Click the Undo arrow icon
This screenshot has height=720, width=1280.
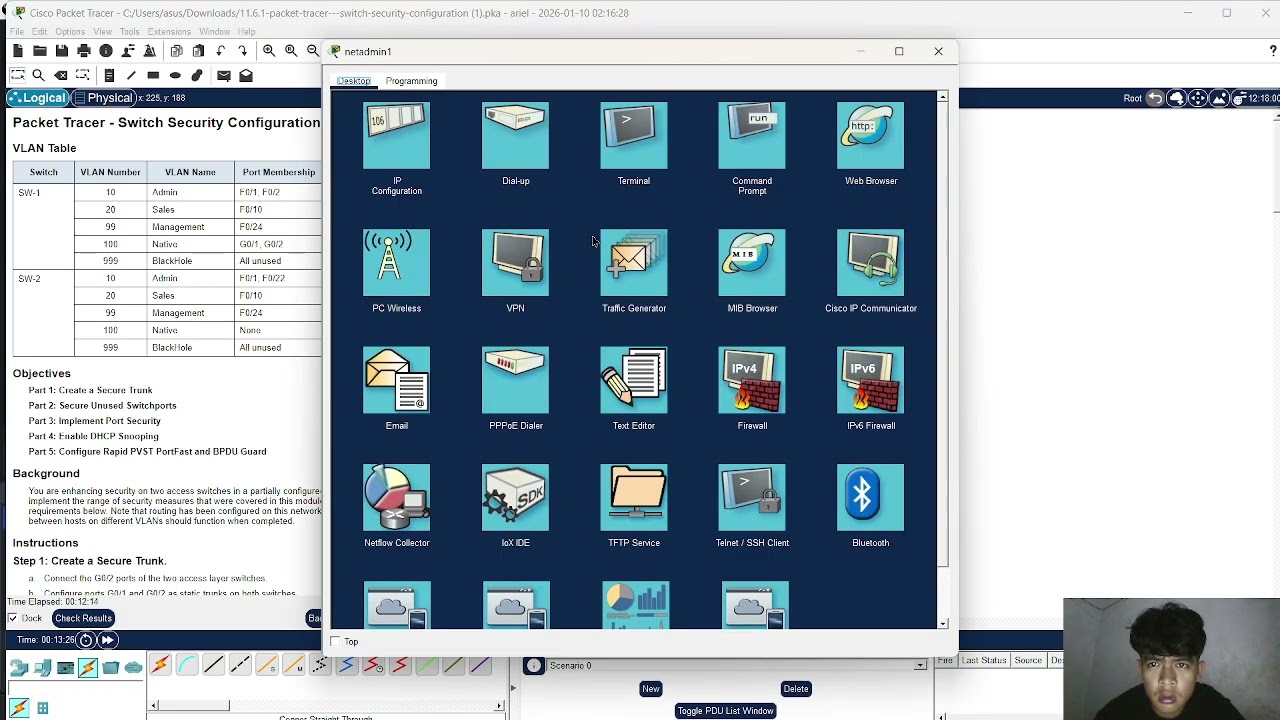click(x=221, y=51)
